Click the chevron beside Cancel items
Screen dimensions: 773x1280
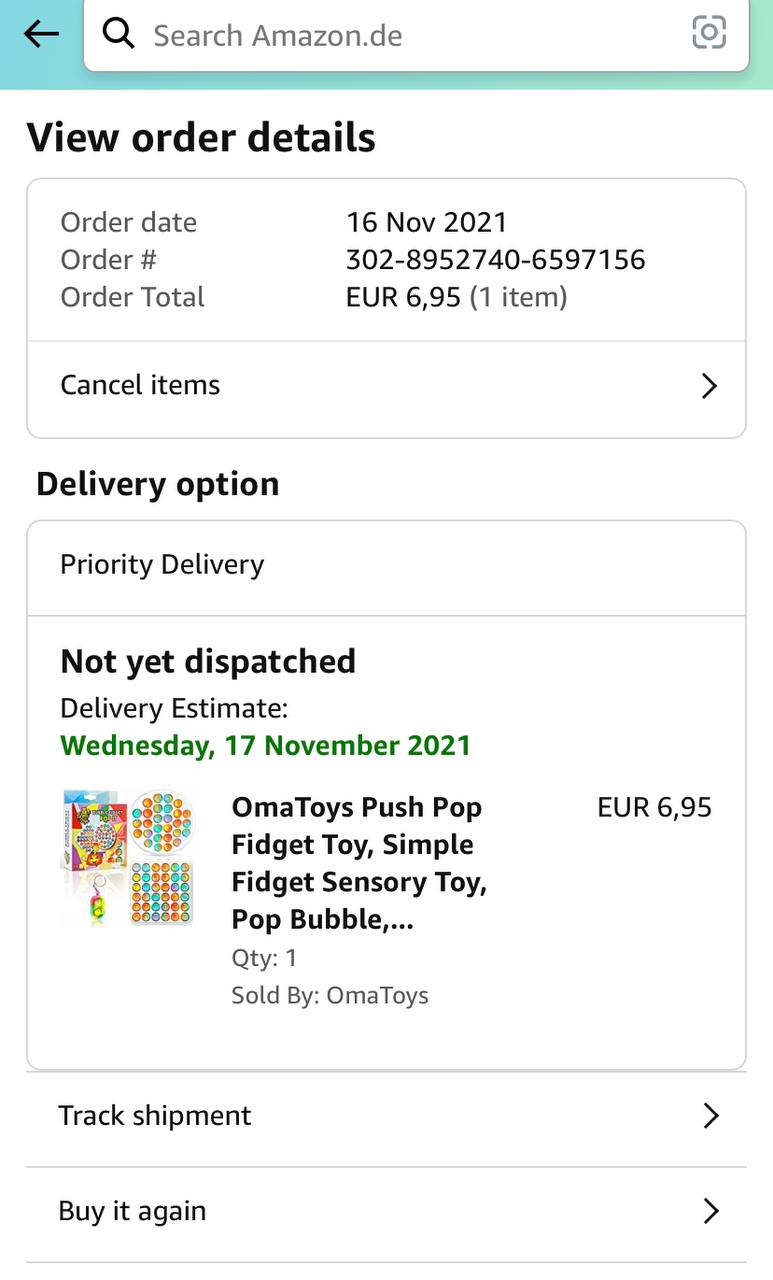(x=709, y=386)
